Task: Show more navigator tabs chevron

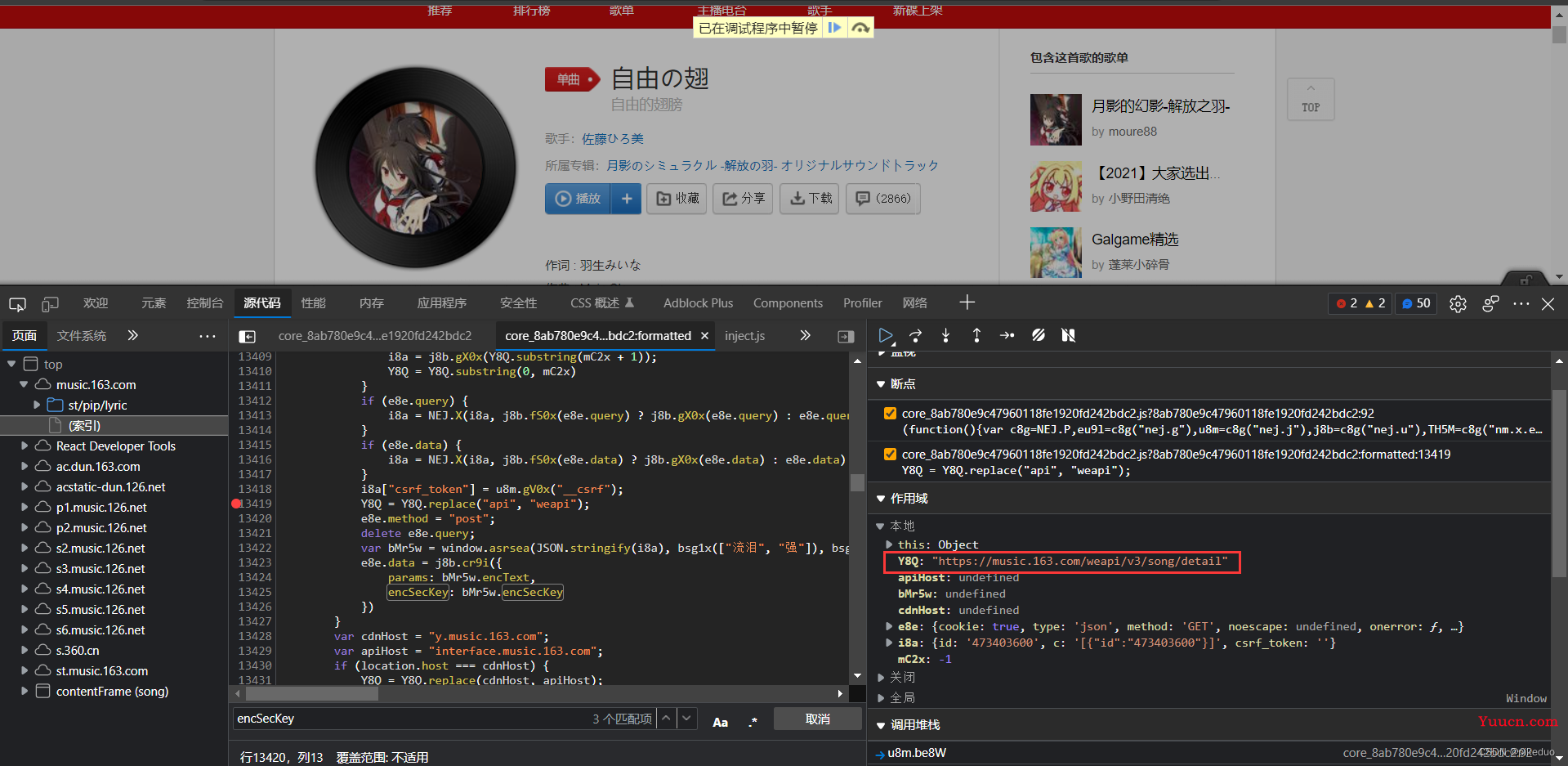Action: pos(132,335)
